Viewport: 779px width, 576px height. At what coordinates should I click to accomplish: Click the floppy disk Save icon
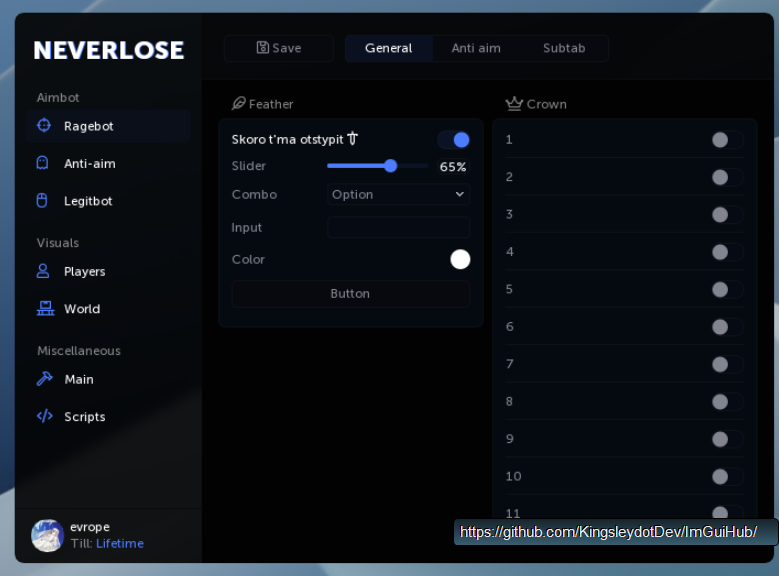(262, 48)
